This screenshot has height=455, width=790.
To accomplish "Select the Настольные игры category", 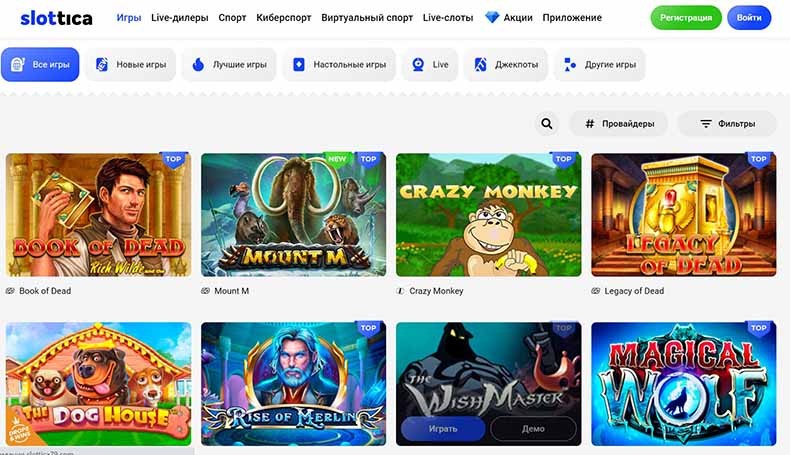I will click(x=339, y=64).
